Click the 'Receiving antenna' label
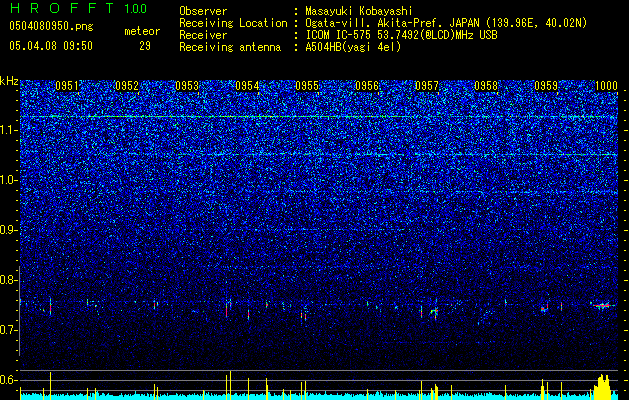The image size is (629, 400). [x=230, y=47]
